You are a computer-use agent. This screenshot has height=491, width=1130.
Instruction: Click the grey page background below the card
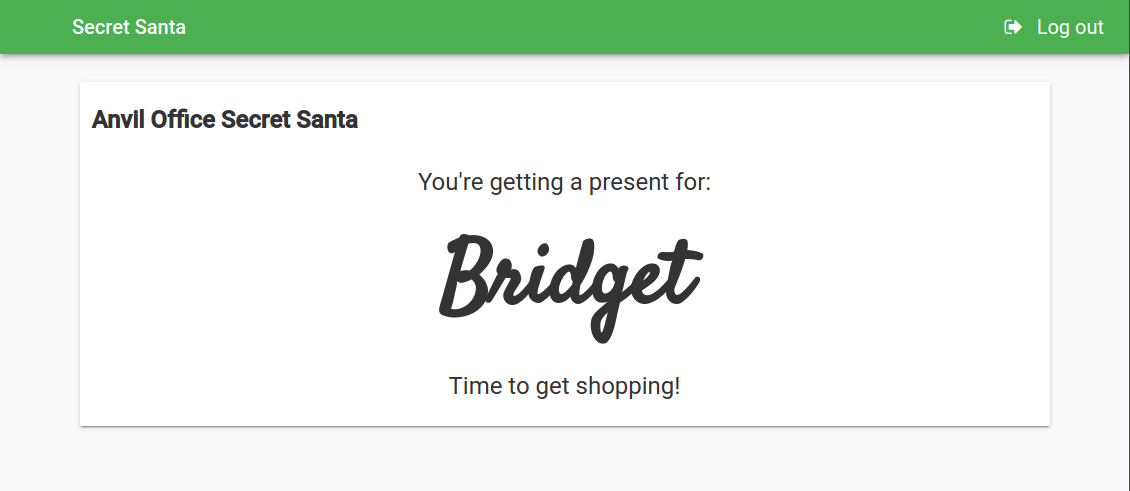564,460
